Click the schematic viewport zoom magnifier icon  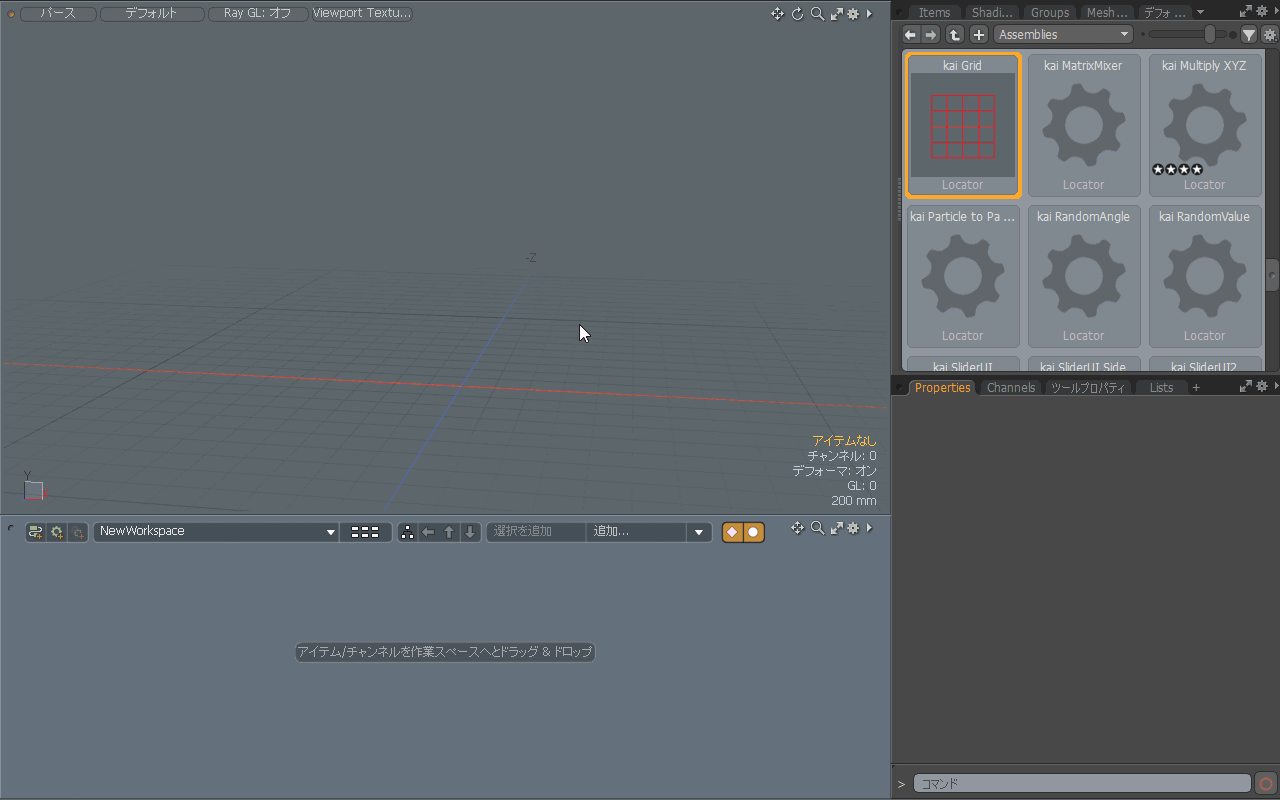pos(817,528)
